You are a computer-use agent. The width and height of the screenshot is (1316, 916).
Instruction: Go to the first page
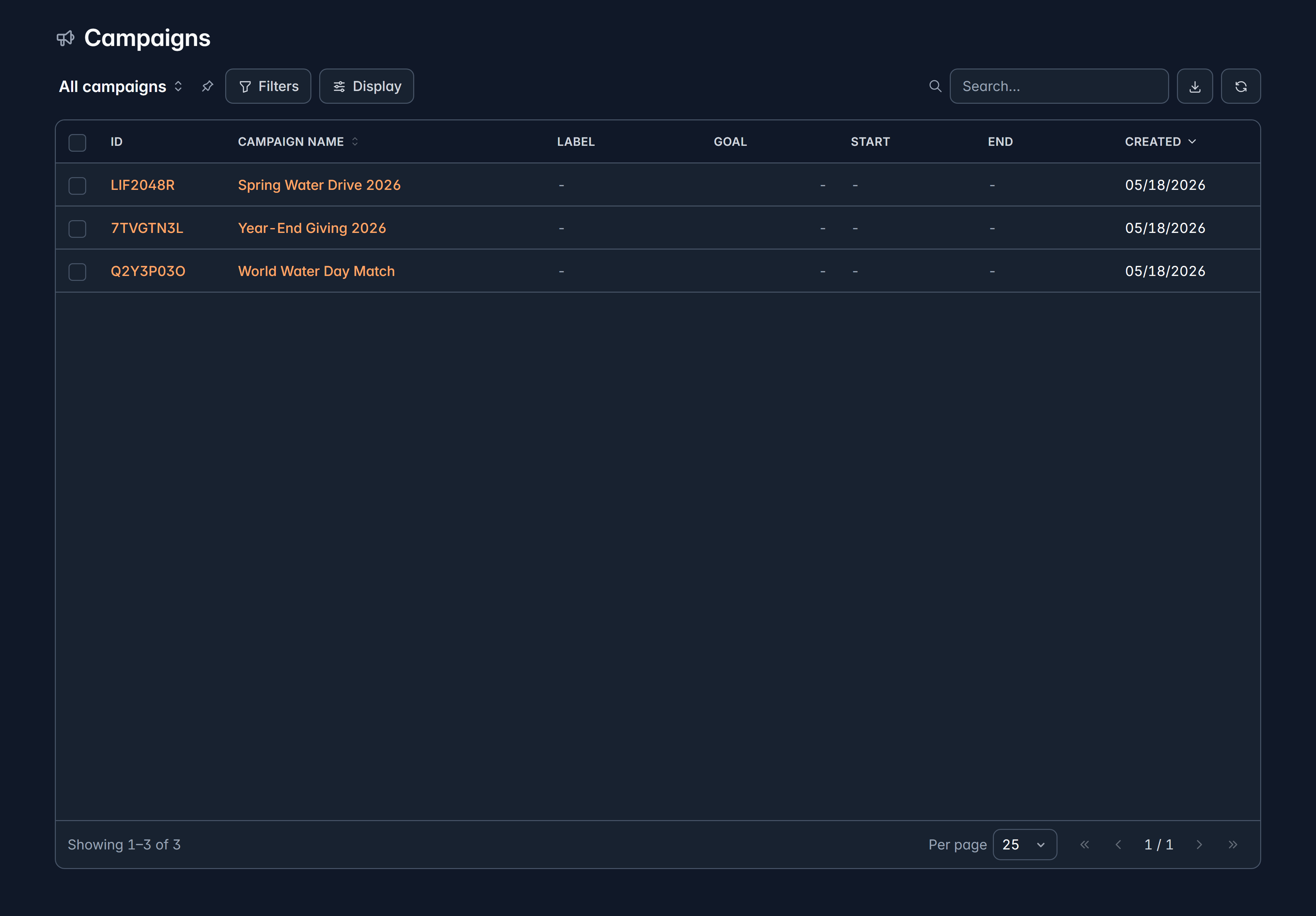[1085, 844]
